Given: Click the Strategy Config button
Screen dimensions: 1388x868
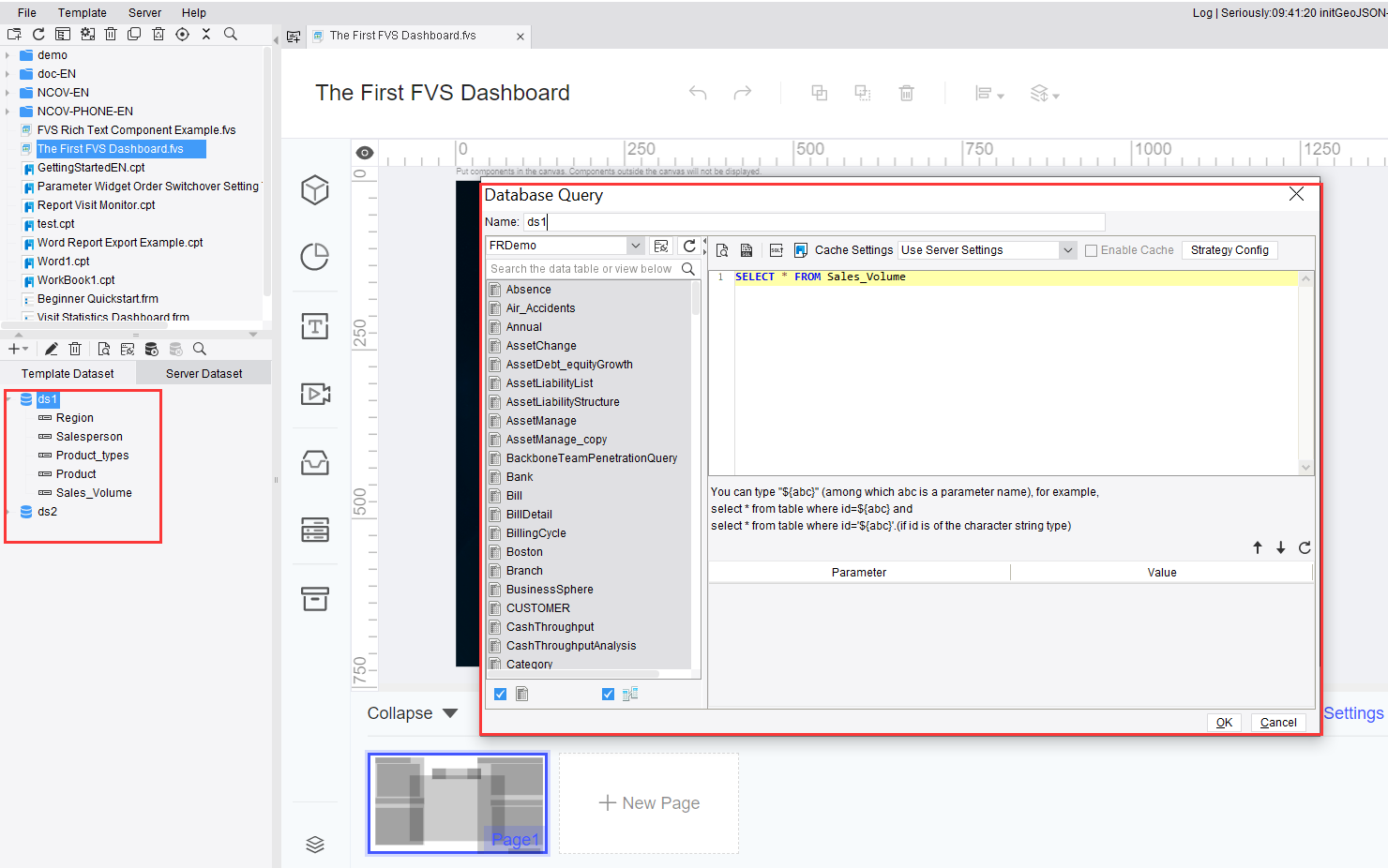Looking at the screenshot, I should coord(1230,249).
